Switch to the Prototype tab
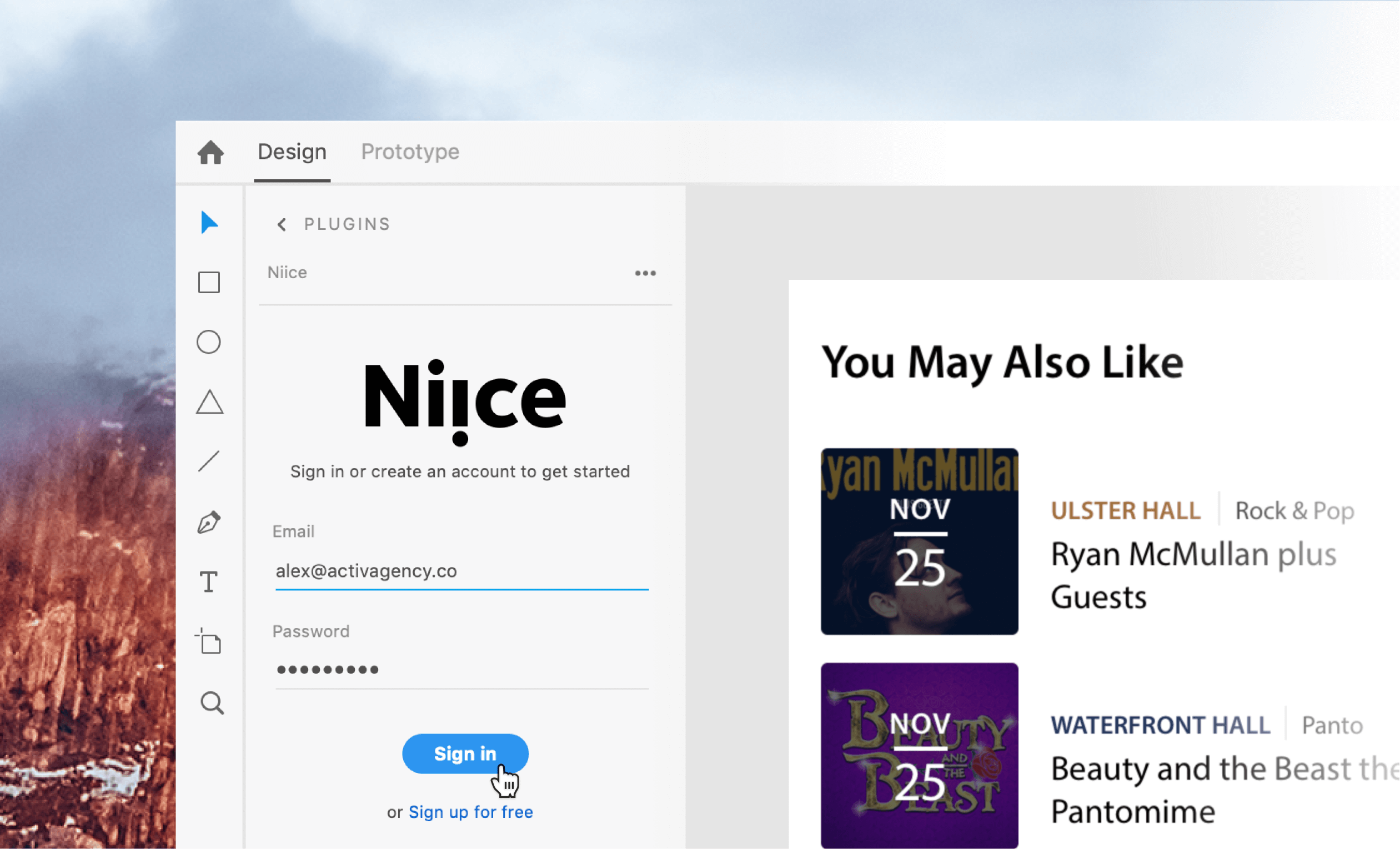 [410, 152]
